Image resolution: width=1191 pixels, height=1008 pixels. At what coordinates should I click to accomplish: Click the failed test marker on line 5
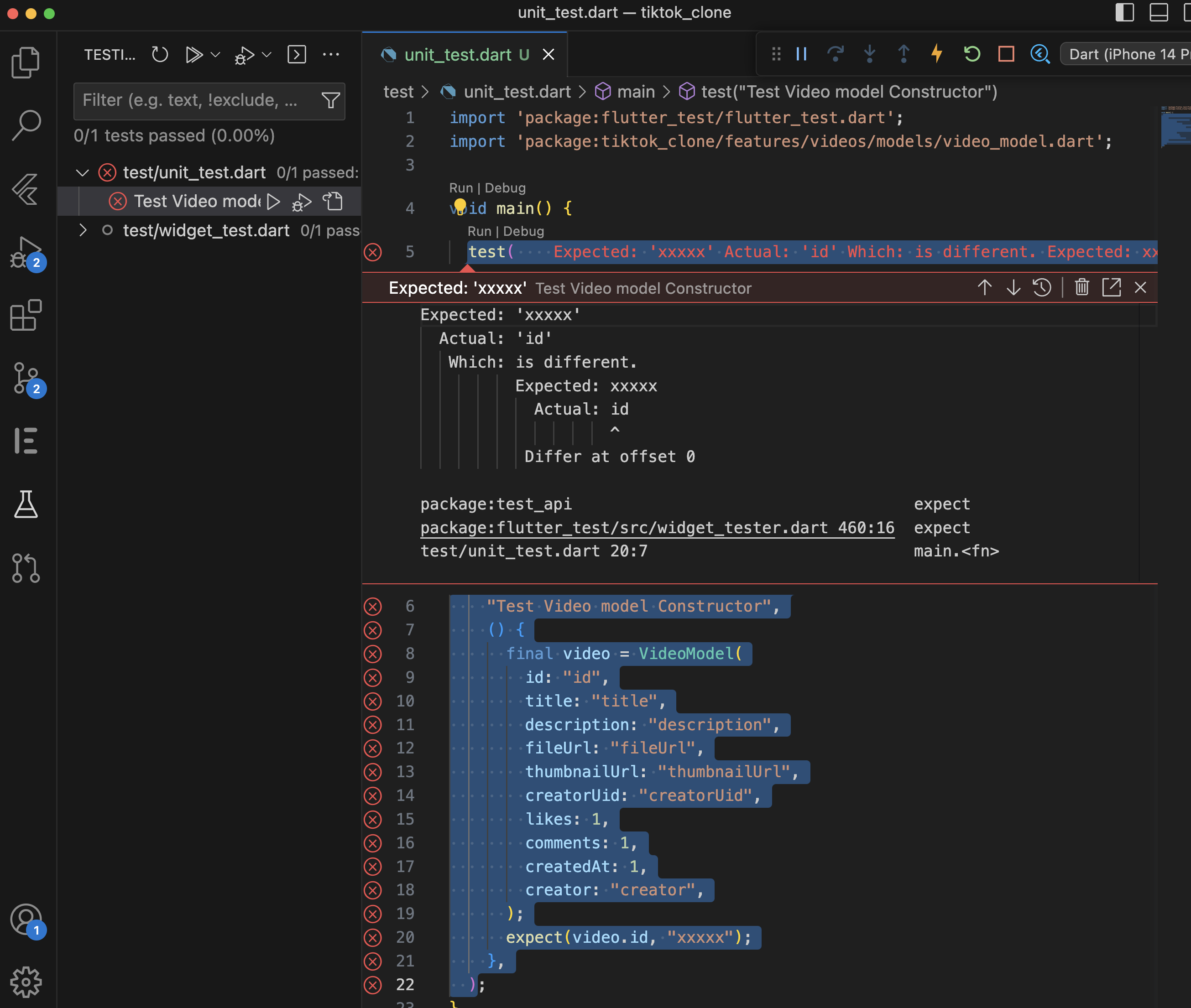point(373,252)
